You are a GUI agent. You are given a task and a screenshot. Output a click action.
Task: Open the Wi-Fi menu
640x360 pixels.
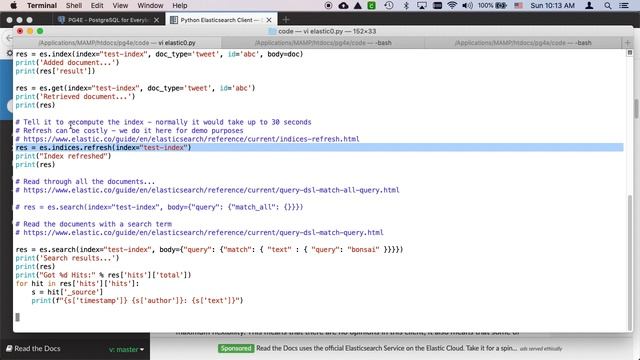coord(452,5)
